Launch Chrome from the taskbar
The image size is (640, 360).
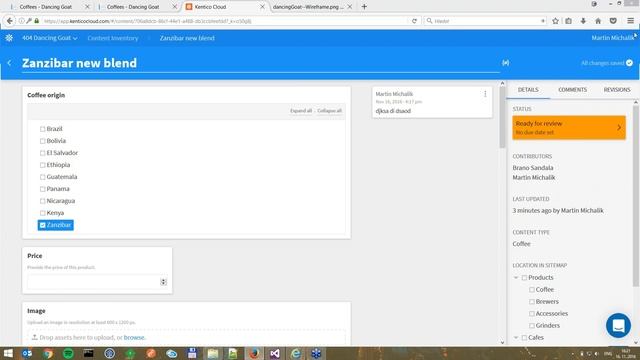pyautogui.click(x=48, y=353)
